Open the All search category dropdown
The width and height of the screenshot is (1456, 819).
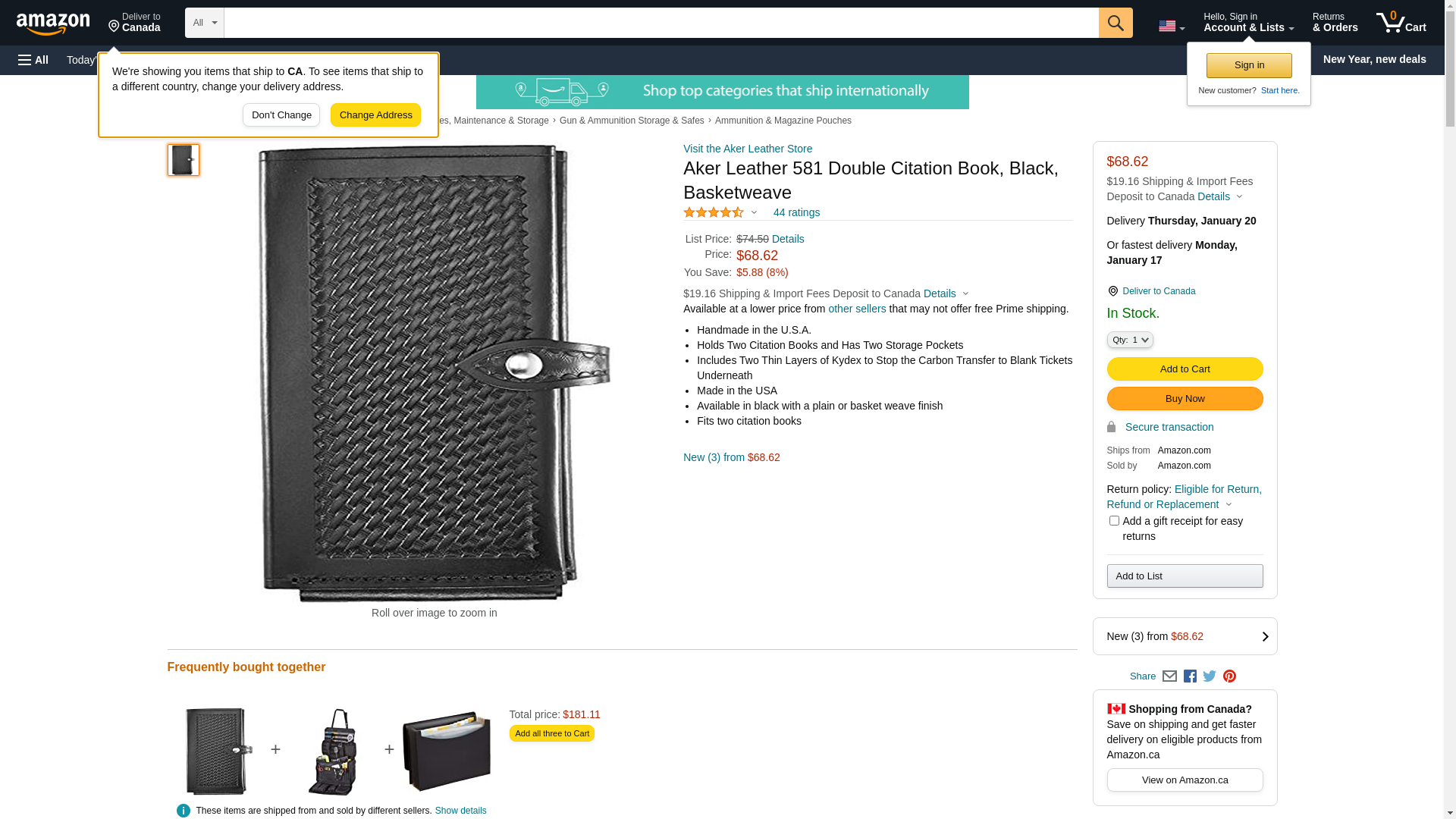pos(205,23)
